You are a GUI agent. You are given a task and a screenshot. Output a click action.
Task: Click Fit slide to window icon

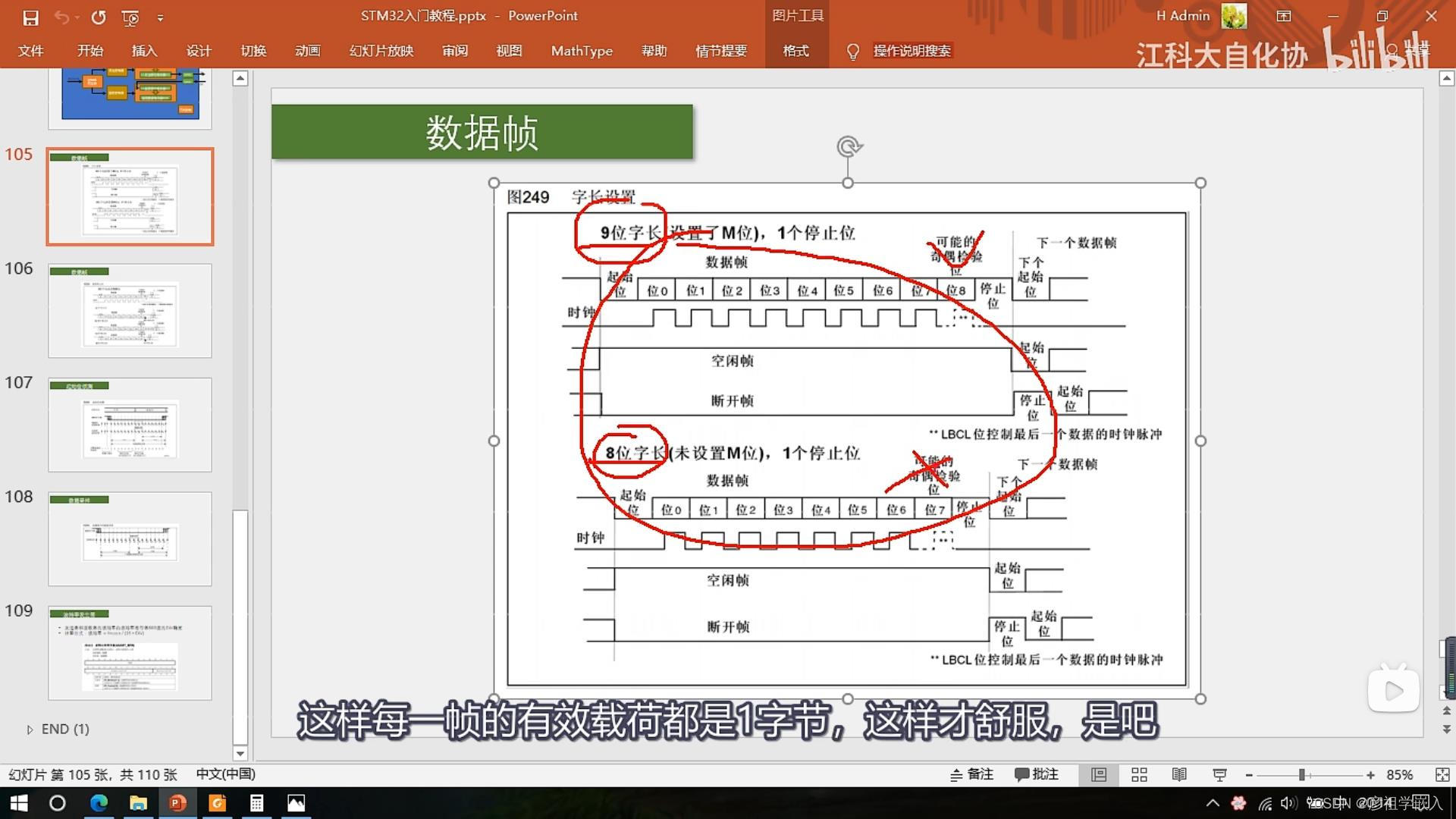click(1442, 774)
